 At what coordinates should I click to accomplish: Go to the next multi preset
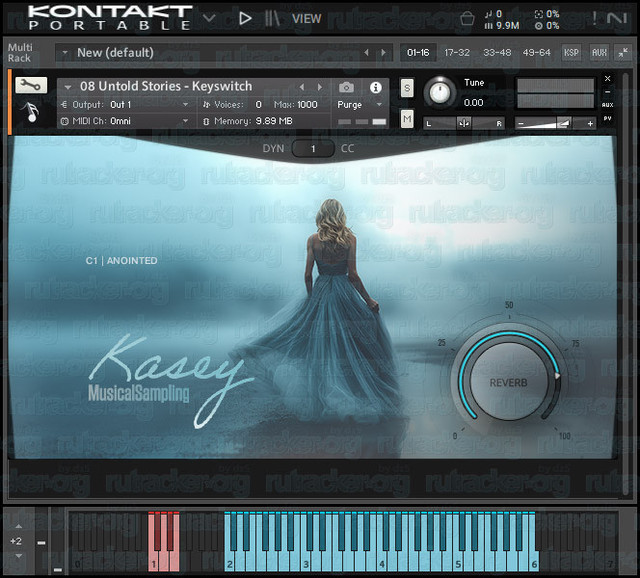coord(383,52)
